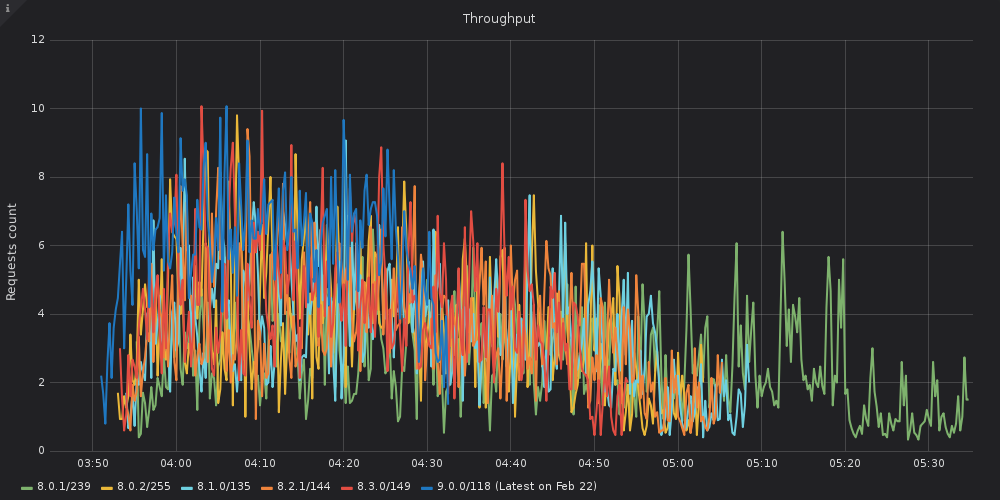Click the 05:00 time axis label
1000x500 pixels.
[678, 464]
